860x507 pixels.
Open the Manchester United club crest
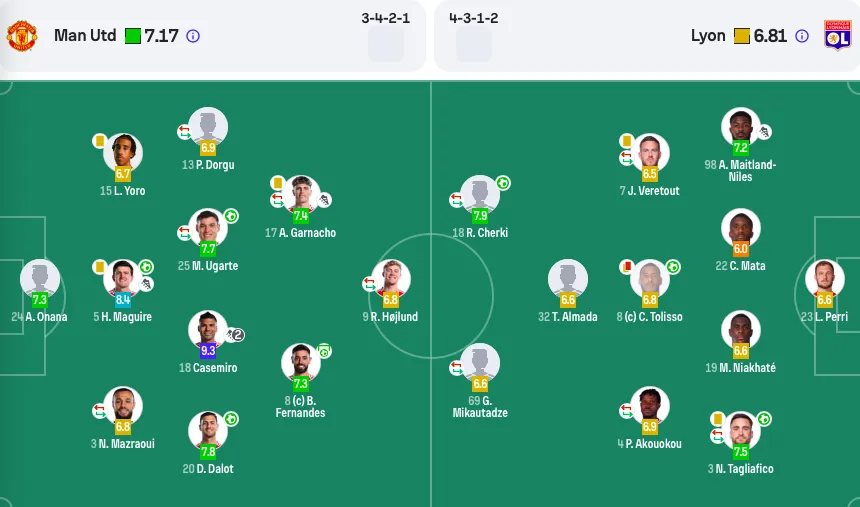pyautogui.click(x=22, y=36)
